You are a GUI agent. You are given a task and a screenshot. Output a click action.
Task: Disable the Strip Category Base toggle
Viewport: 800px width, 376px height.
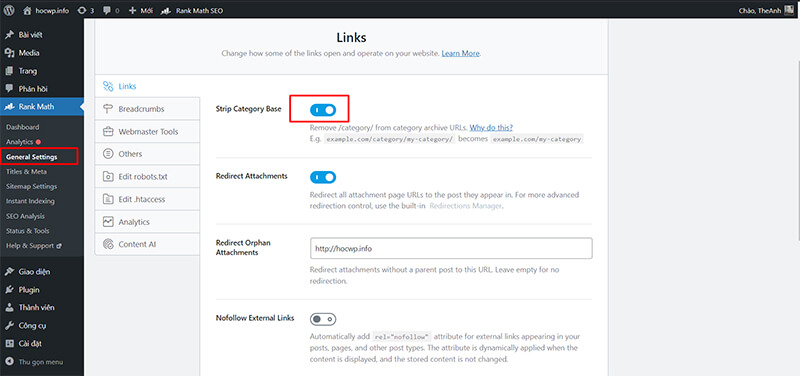pos(323,109)
